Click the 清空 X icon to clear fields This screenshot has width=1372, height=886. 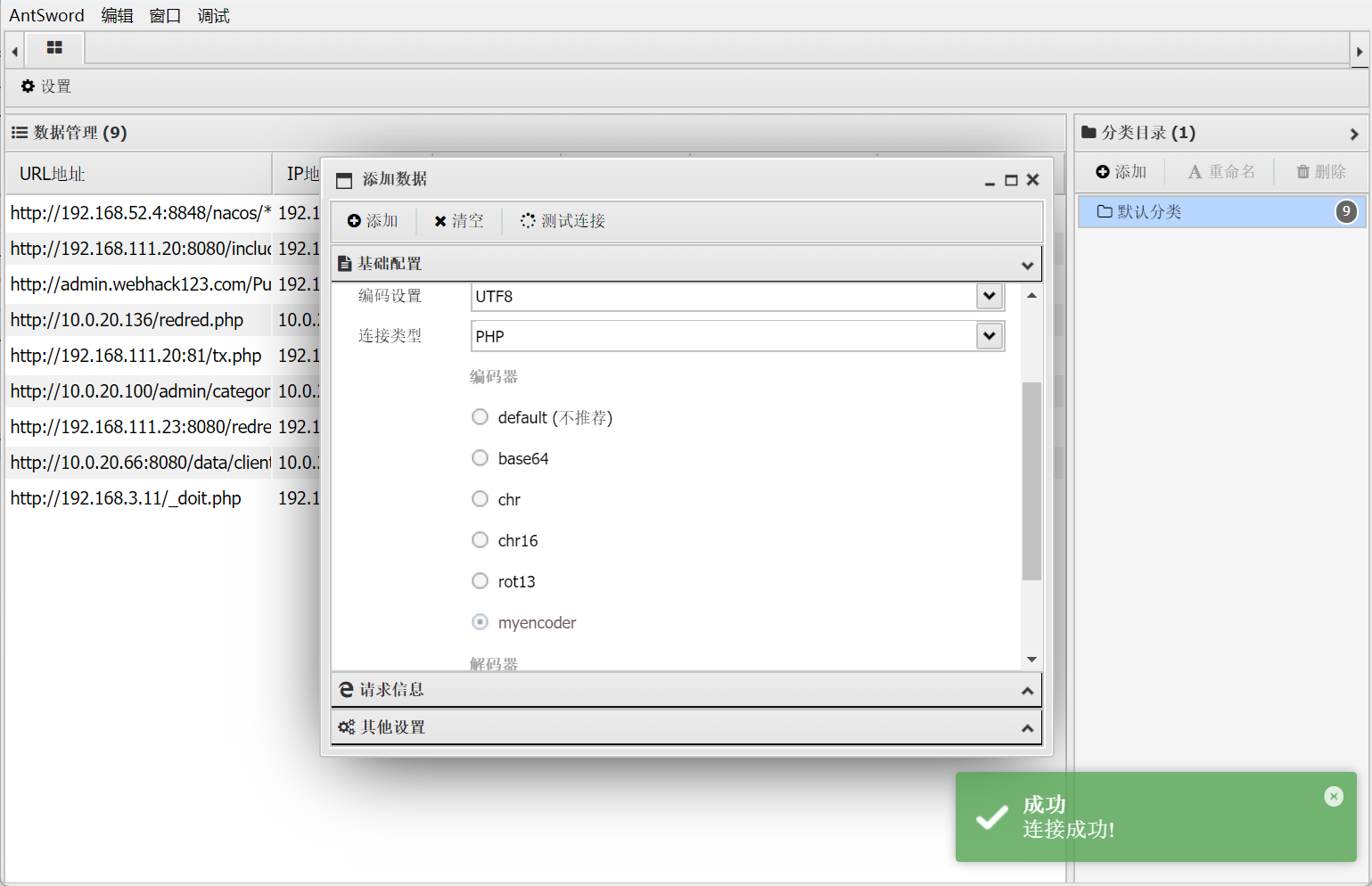440,220
